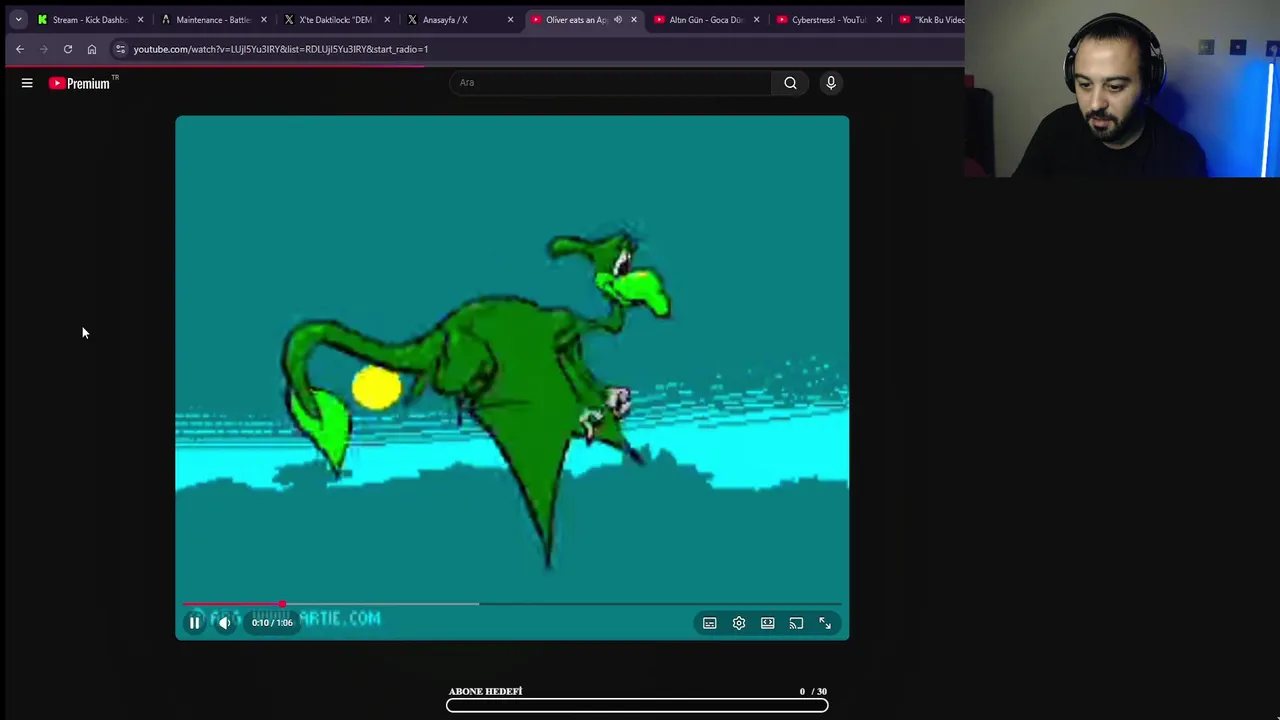Close the Cyberstress! tab
The width and height of the screenshot is (1280, 720).
tap(879, 19)
